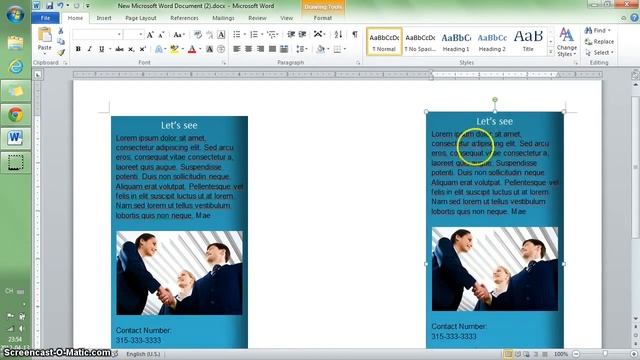Viewport: 640px width, 360px height.
Task: Switch to Full Screen Reading view
Action: point(518,354)
